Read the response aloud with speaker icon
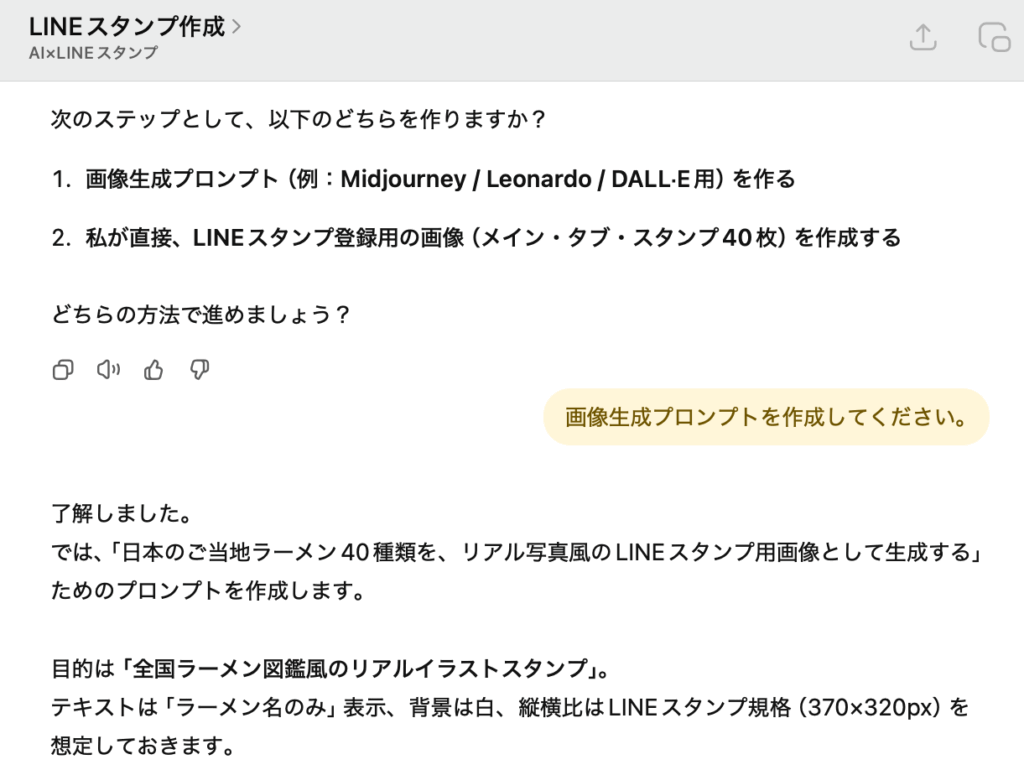 [108, 370]
